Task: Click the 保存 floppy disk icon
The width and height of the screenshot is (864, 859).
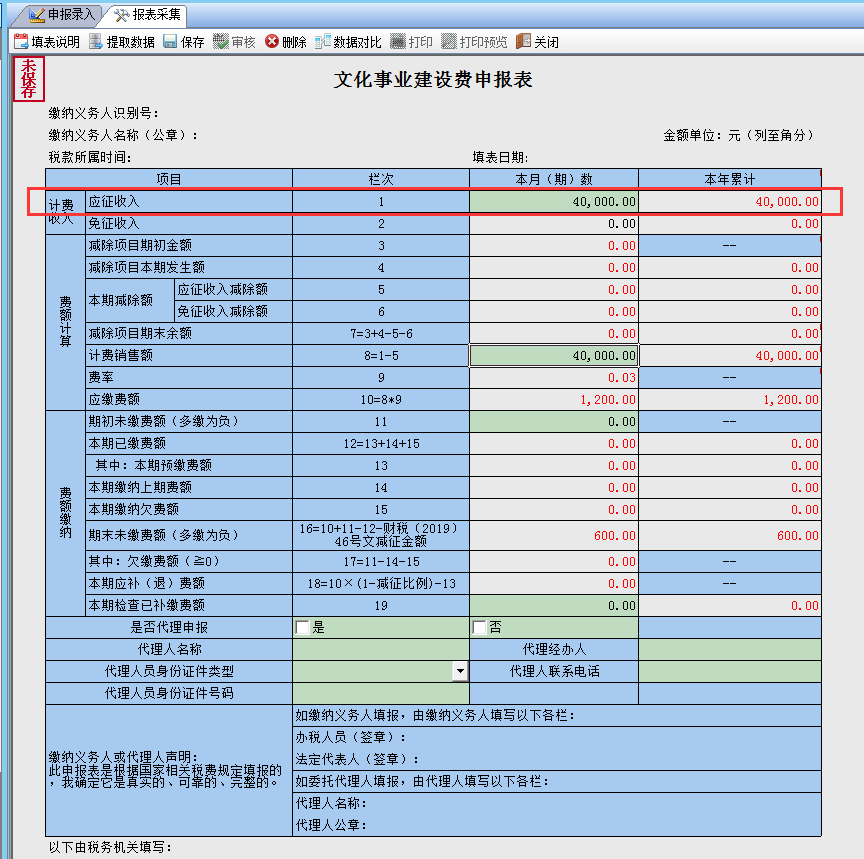Action: pyautogui.click(x=170, y=41)
